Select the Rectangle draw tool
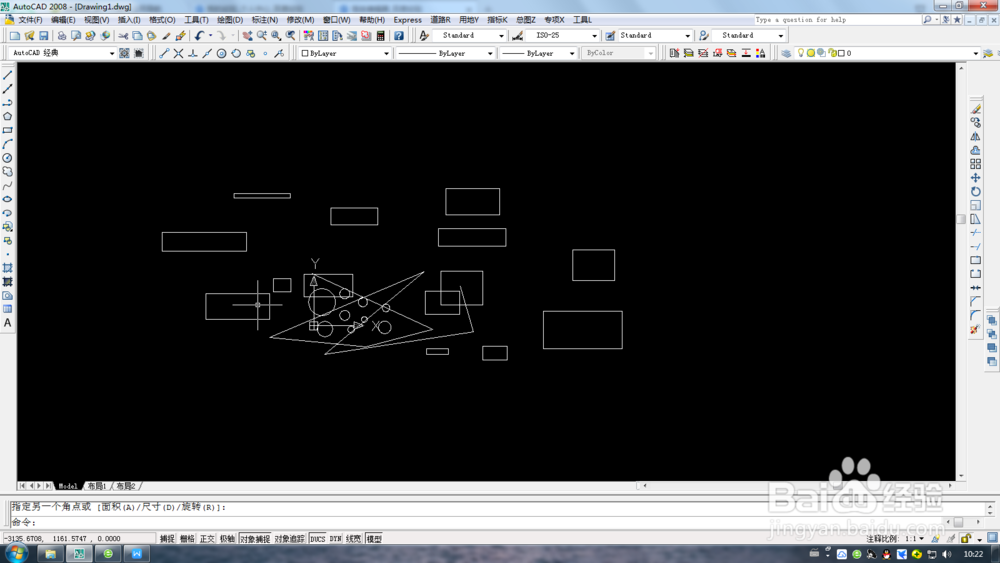1000x563 pixels. click(x=8, y=130)
